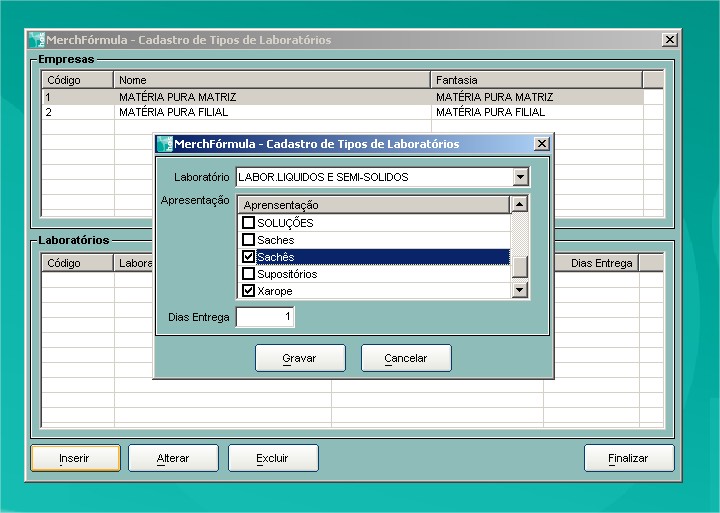The height and width of the screenshot is (513, 720).
Task: Enable the Saches checkbox
Action: 249,240
